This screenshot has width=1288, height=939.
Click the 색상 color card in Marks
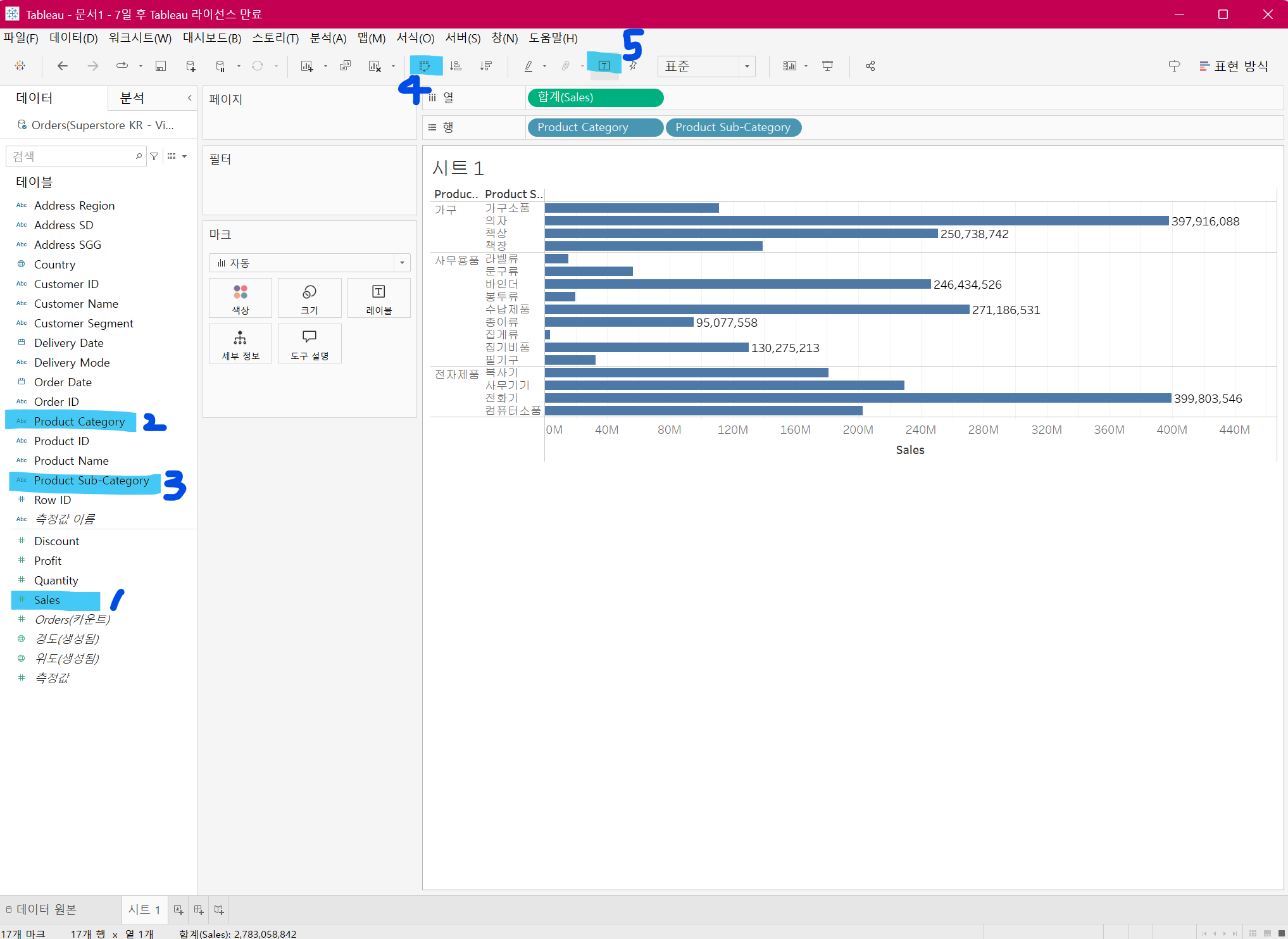pyautogui.click(x=241, y=298)
